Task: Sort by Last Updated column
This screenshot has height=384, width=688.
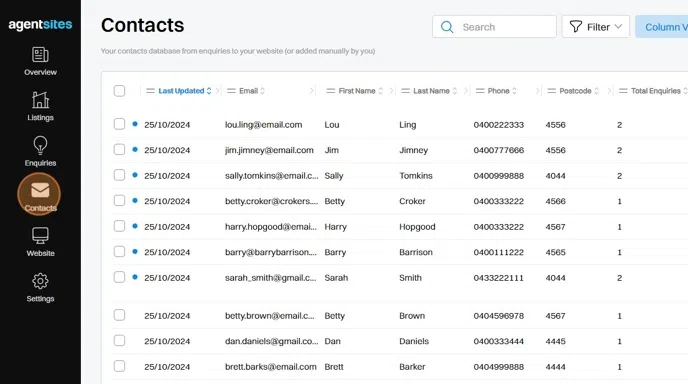Action: (x=181, y=91)
